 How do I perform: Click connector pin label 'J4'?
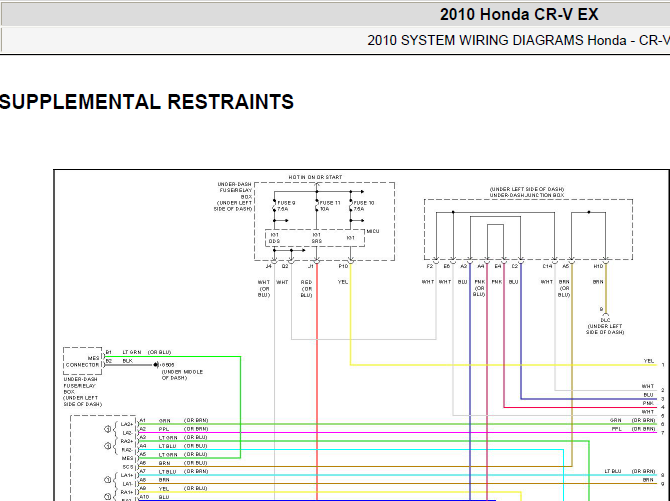coord(268,266)
